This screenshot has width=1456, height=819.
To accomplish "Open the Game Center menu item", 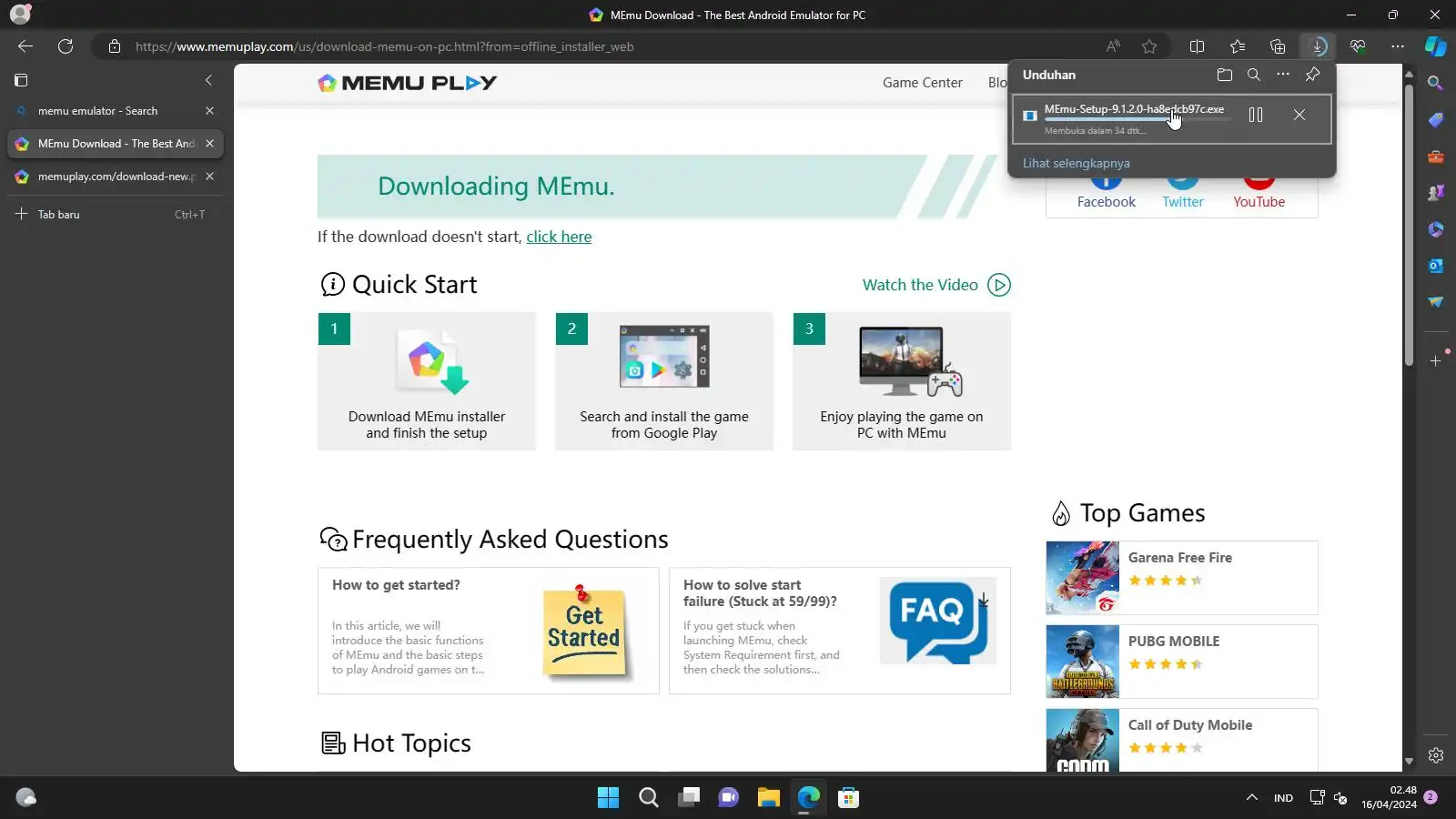I will [x=922, y=83].
